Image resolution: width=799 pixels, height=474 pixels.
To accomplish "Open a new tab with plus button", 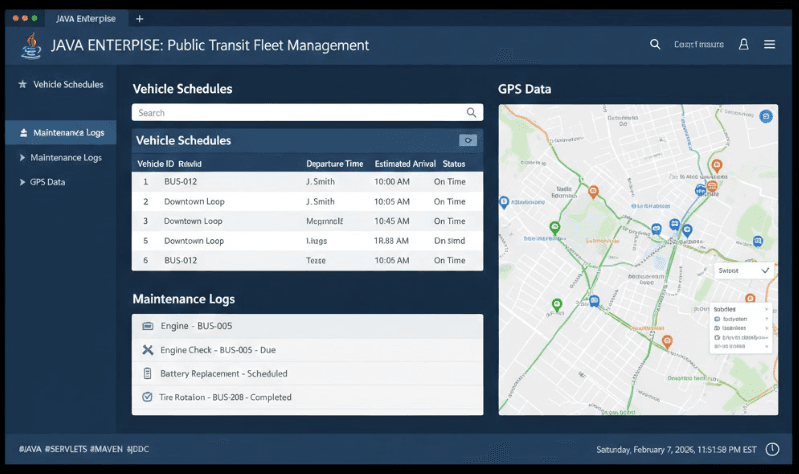I will coord(140,19).
